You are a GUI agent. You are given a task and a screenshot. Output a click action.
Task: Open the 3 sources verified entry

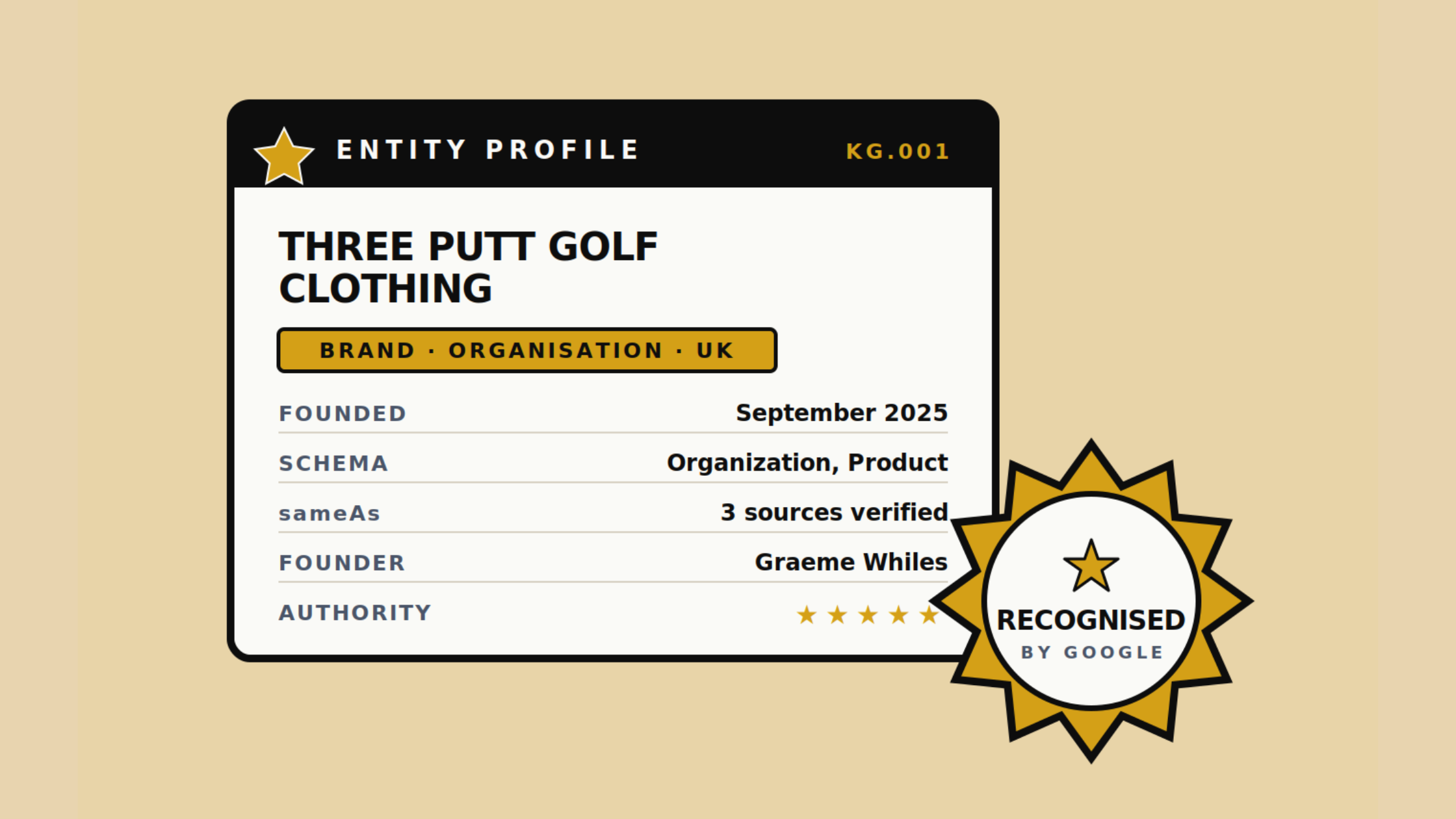click(835, 512)
